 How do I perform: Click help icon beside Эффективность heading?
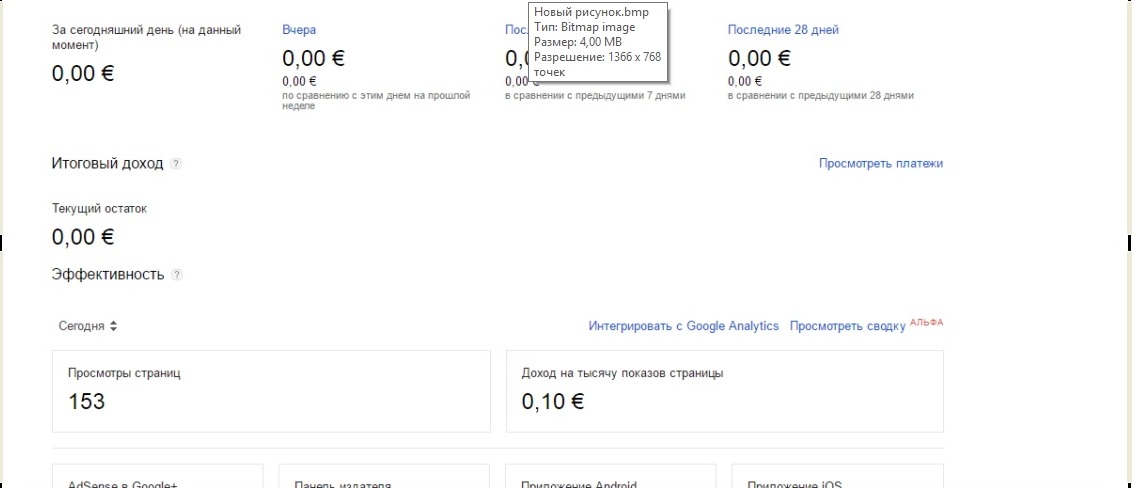[176, 275]
